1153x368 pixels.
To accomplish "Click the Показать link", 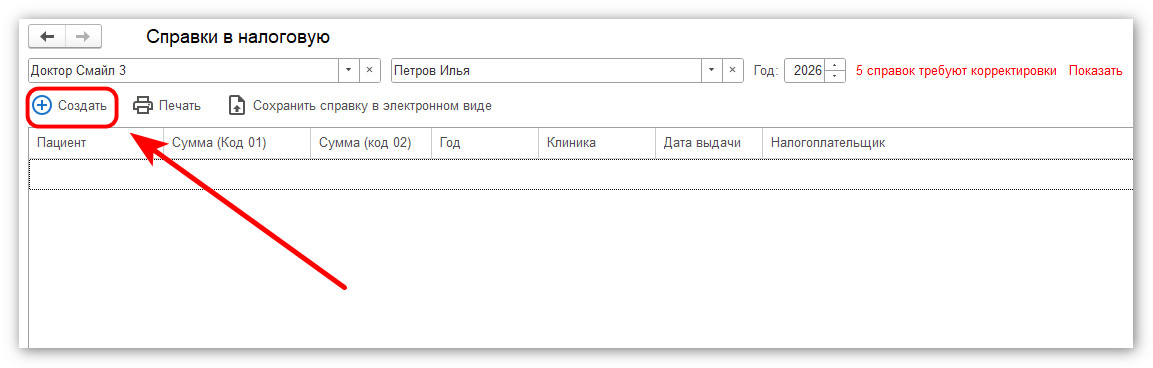I will click(1096, 71).
